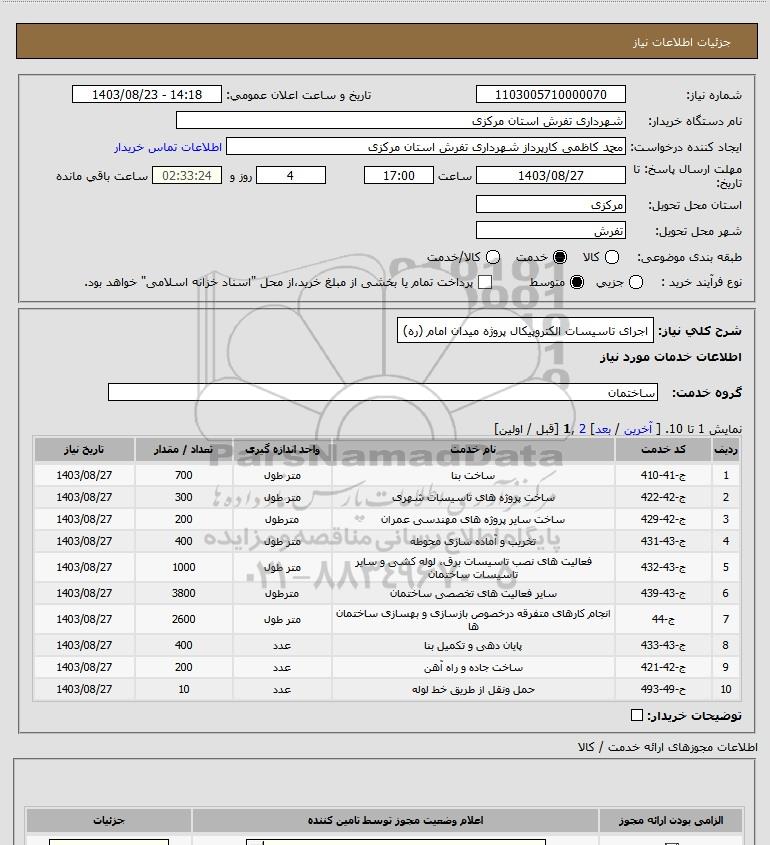Image resolution: width=770 pixels, height=845 pixels.
Task: Click the remaining days field showing 4
Action: pos(290,175)
